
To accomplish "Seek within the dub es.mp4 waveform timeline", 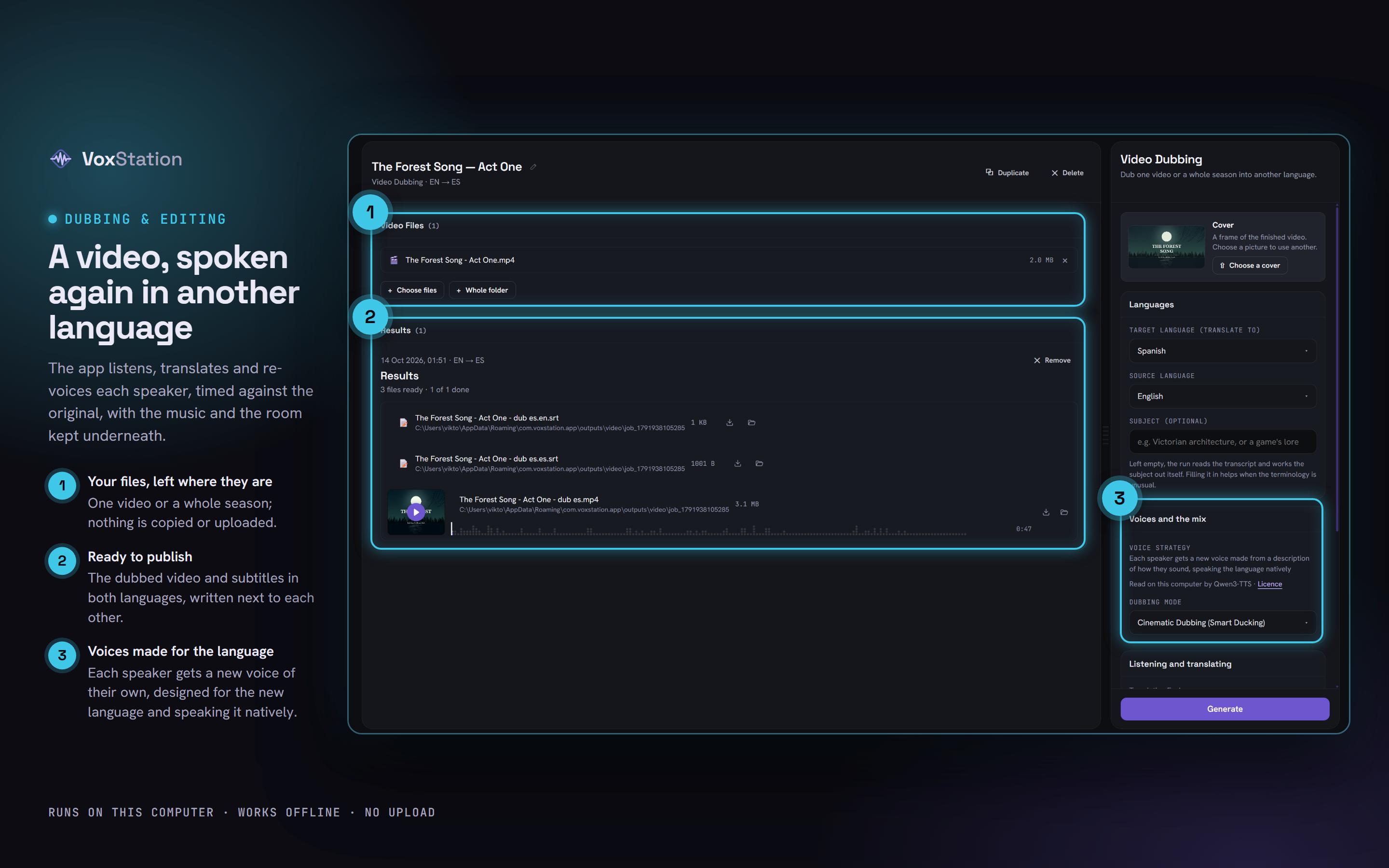I will coord(708,529).
